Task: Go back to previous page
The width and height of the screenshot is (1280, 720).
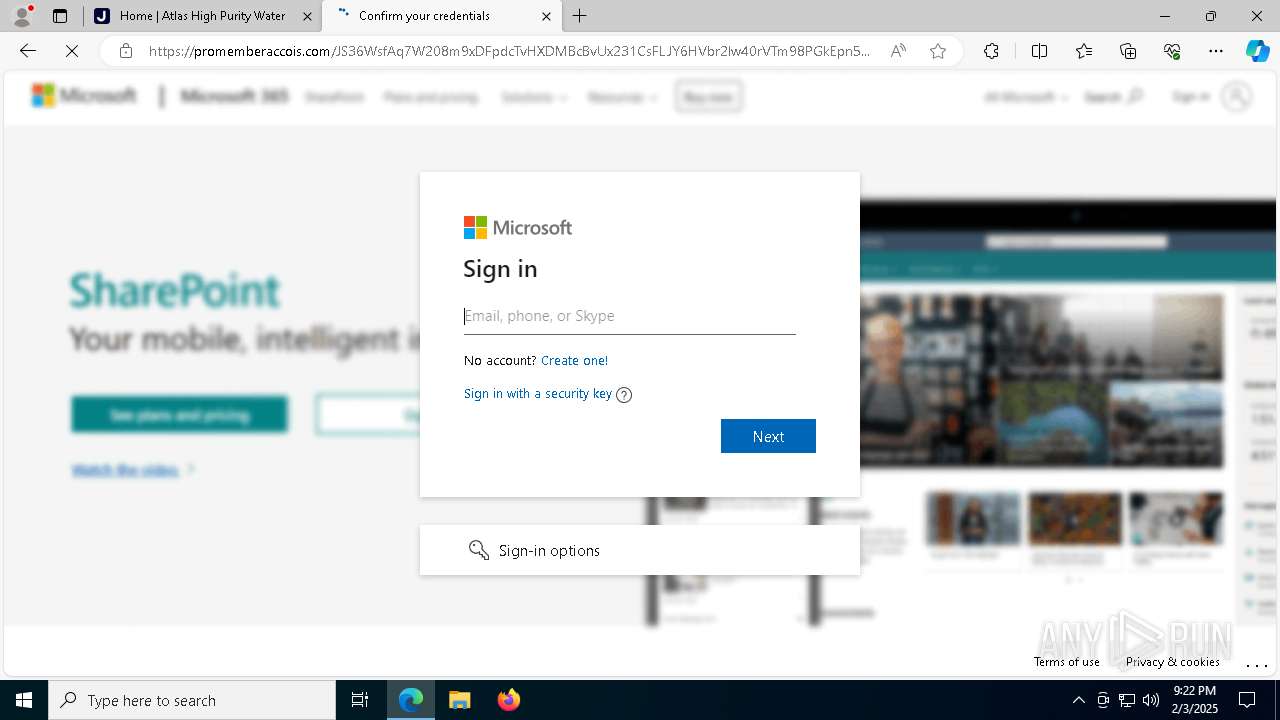Action: pyautogui.click(x=28, y=51)
